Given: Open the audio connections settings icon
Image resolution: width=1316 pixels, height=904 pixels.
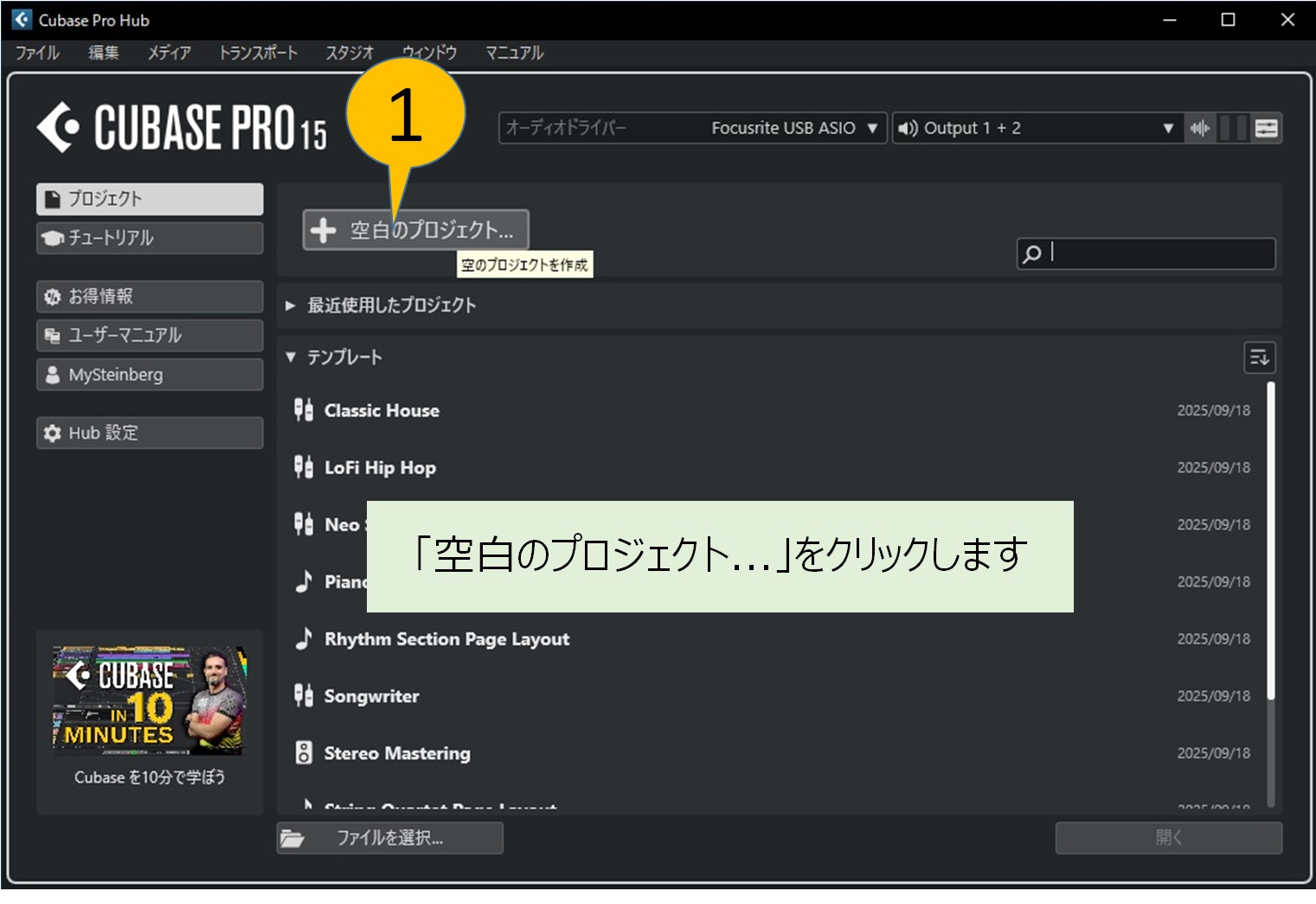Looking at the screenshot, I should coord(1266,128).
